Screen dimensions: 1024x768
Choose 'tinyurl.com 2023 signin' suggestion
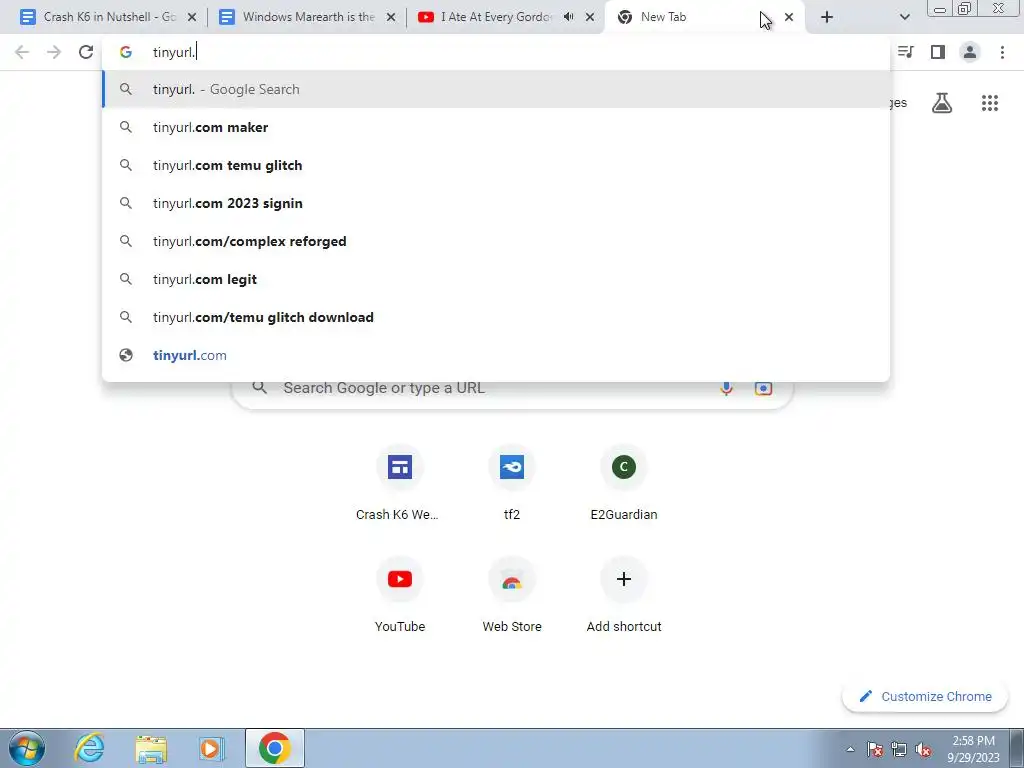[496, 203]
